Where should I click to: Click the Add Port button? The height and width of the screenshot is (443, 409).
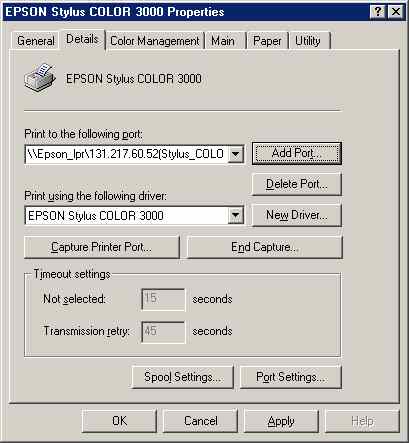(297, 153)
